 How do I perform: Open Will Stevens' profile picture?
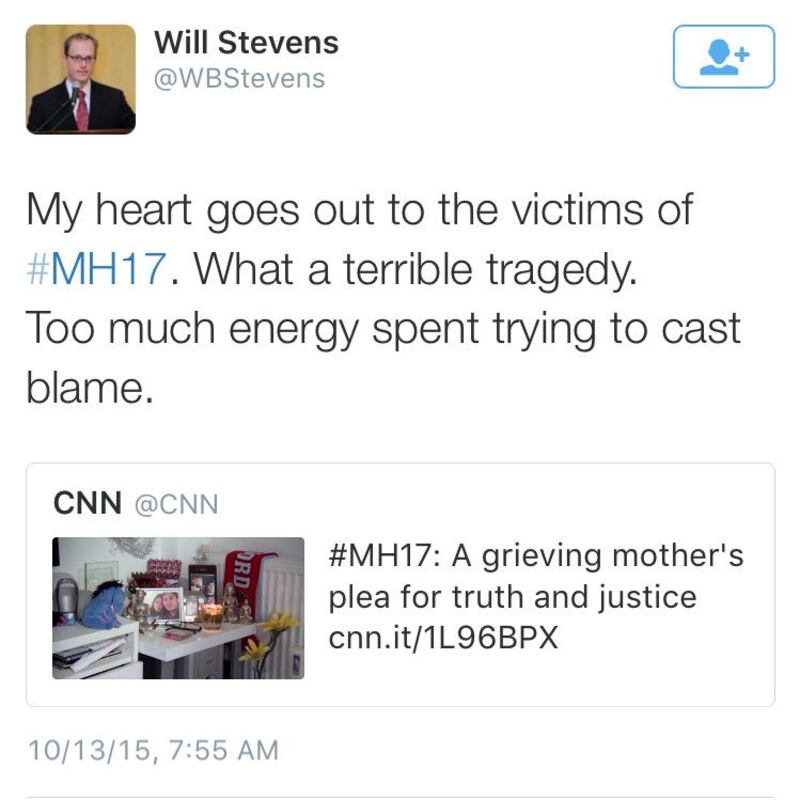80,79
